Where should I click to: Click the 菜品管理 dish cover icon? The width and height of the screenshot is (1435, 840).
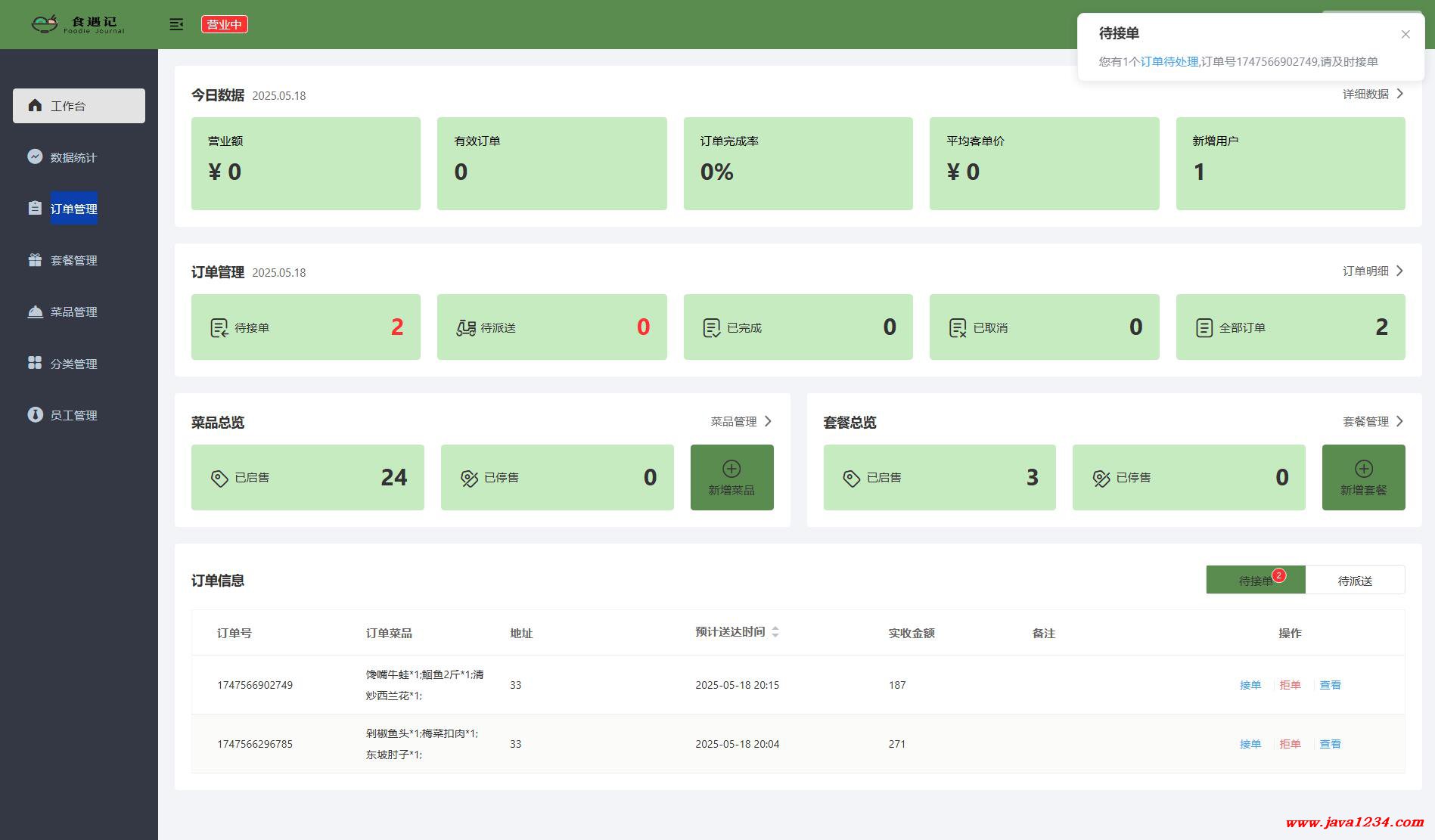coord(35,312)
